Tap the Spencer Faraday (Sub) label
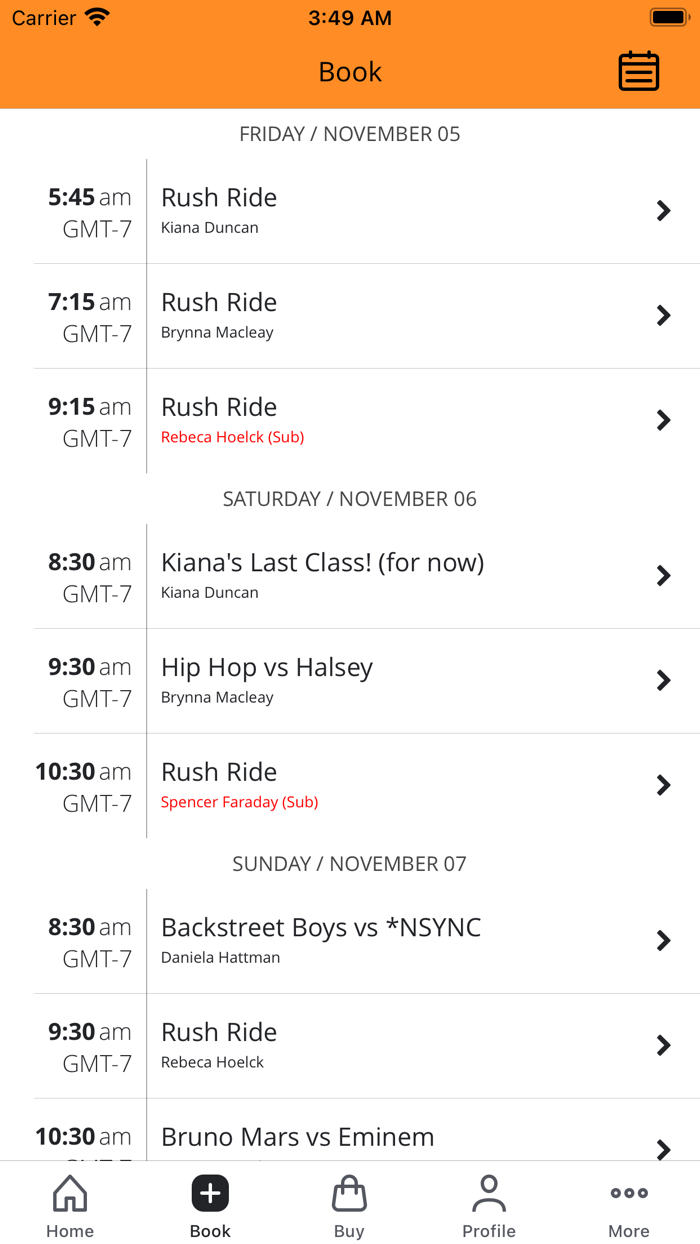 point(239,802)
